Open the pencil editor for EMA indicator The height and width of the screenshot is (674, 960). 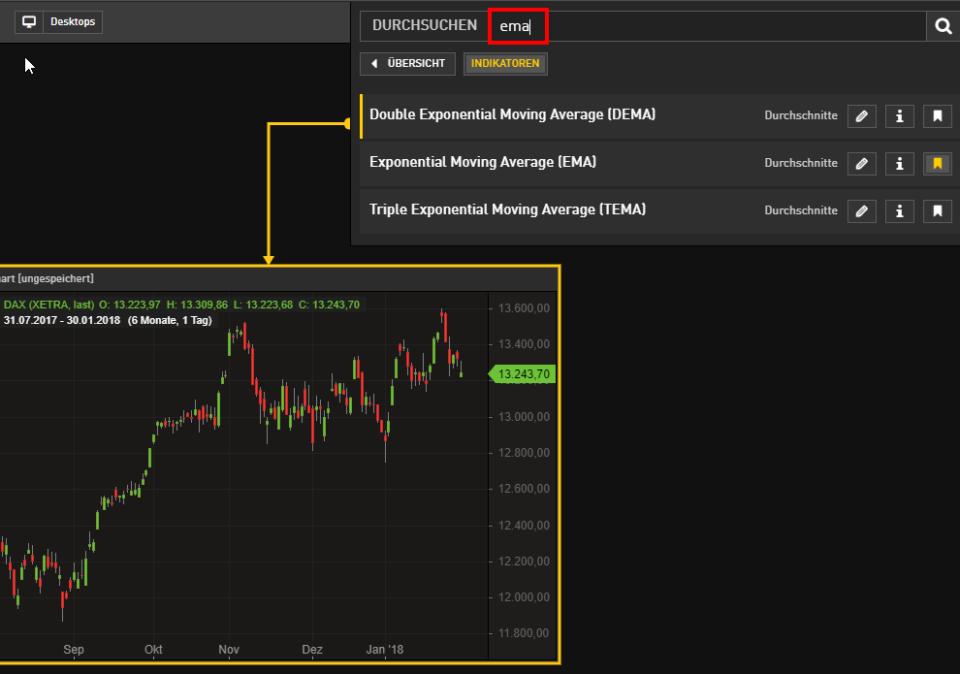click(861, 163)
